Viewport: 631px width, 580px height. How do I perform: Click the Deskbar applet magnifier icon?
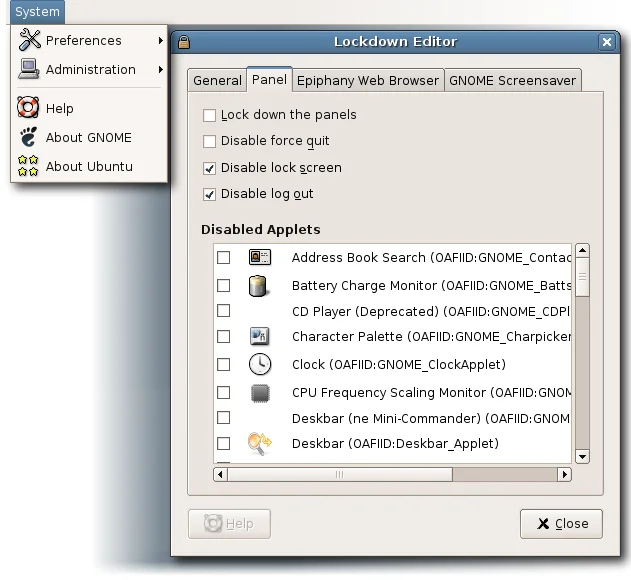tap(260, 443)
